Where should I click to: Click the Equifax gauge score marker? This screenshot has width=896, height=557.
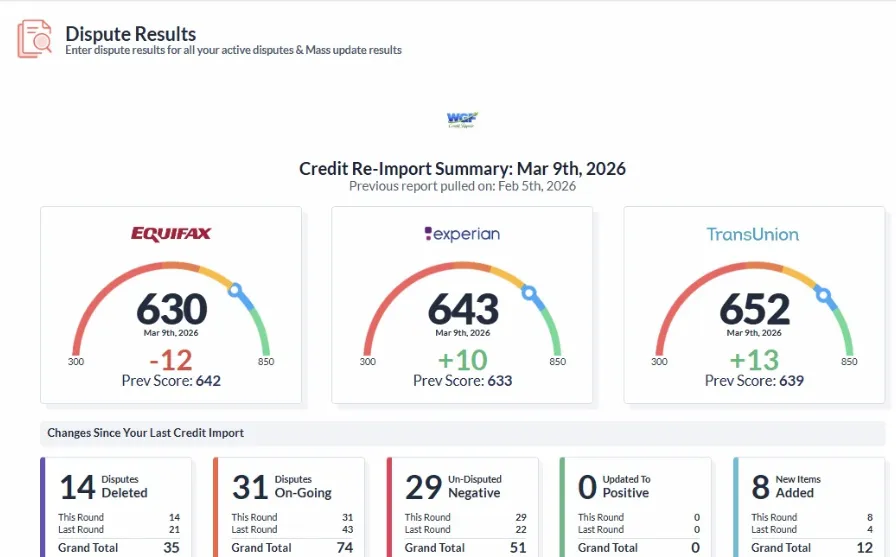pos(235,290)
